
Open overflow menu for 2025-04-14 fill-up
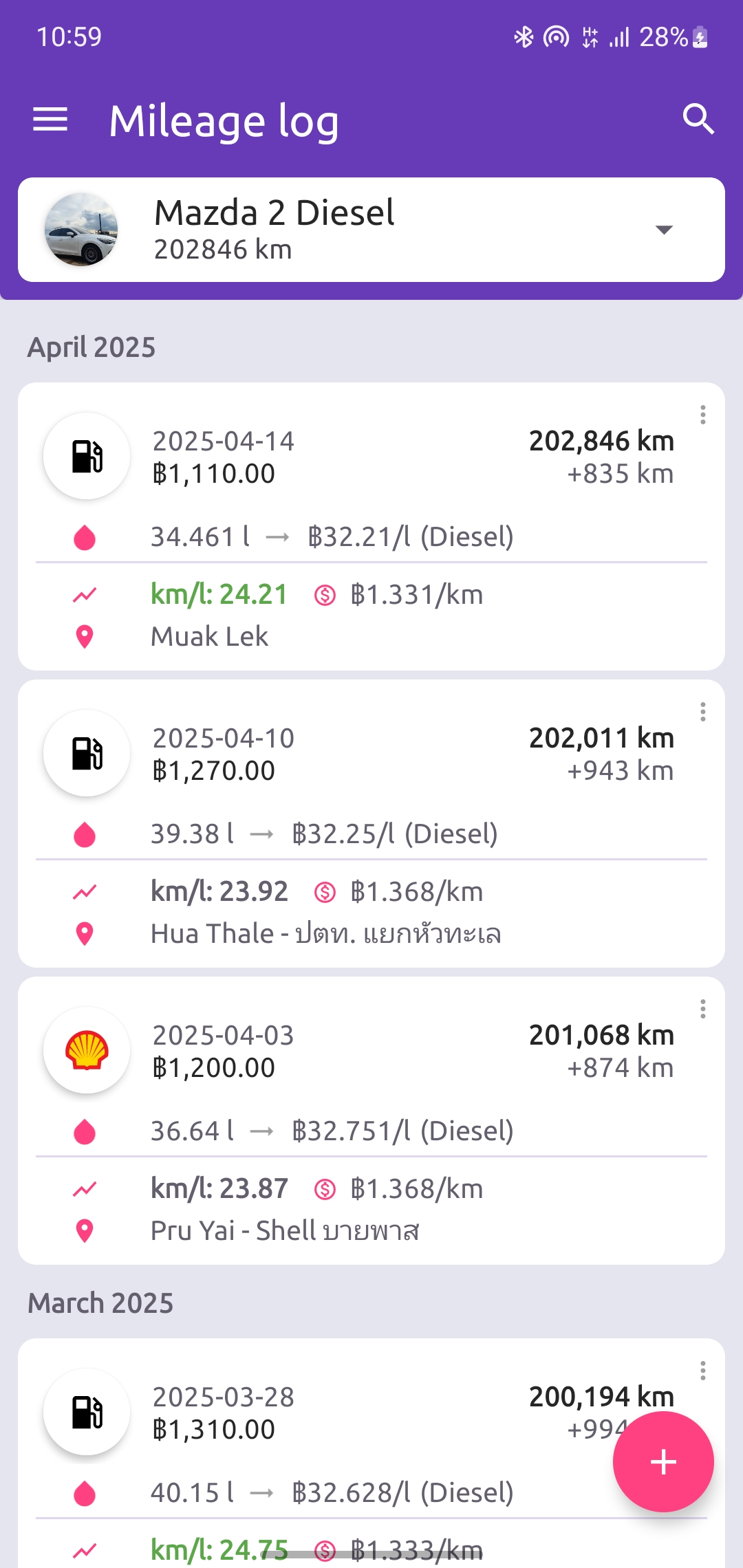tap(702, 415)
